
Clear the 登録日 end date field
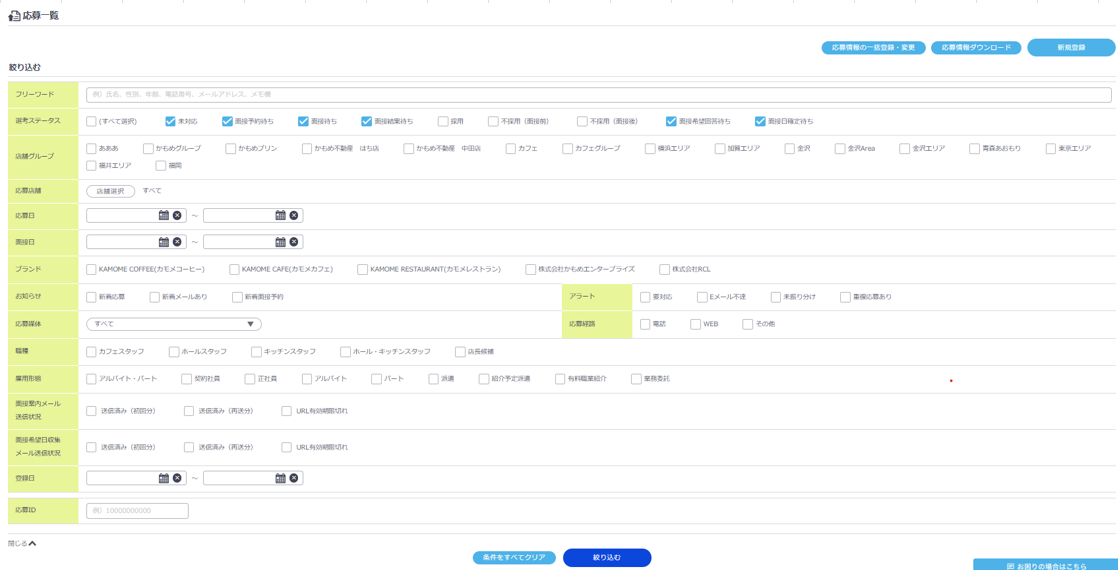294,478
